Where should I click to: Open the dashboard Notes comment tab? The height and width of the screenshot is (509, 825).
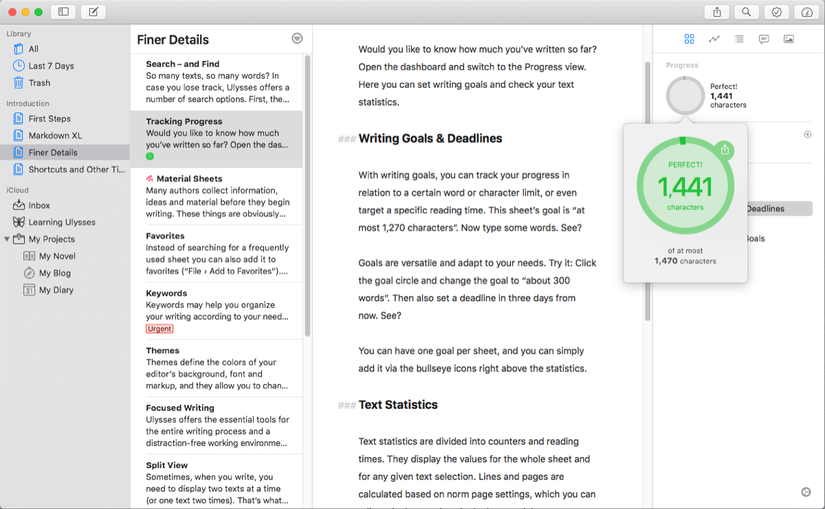pos(764,39)
